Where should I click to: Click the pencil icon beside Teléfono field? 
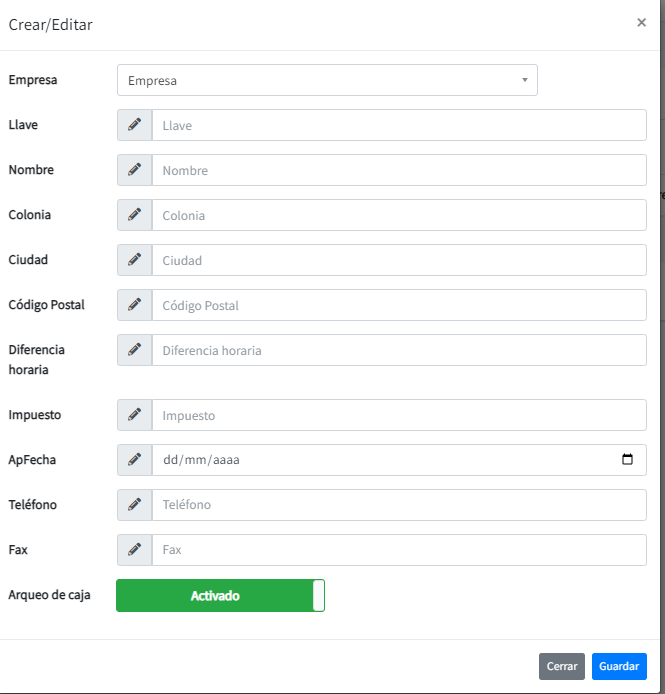[x=134, y=505]
